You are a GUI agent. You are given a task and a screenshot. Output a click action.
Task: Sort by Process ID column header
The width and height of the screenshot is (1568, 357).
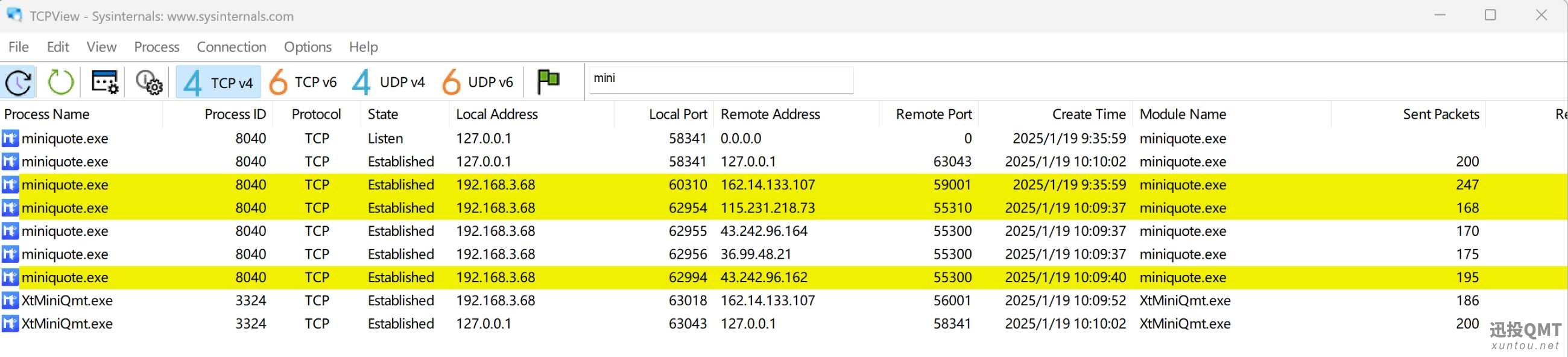(x=235, y=115)
